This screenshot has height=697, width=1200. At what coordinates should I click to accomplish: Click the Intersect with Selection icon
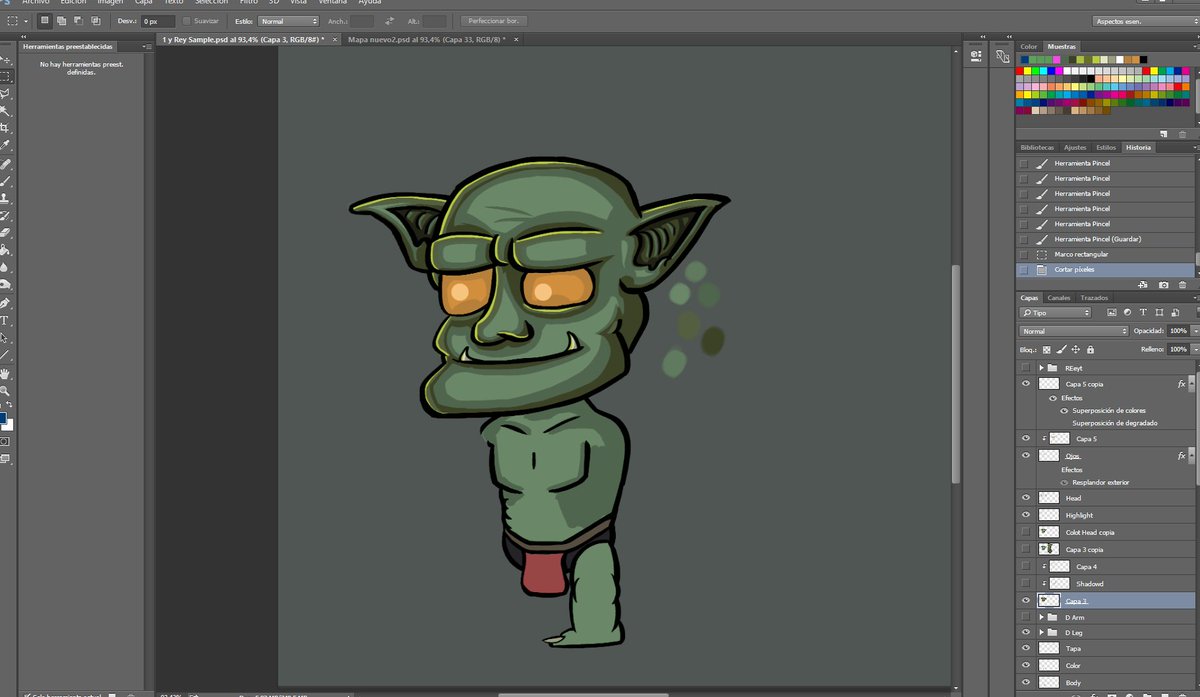click(x=96, y=20)
